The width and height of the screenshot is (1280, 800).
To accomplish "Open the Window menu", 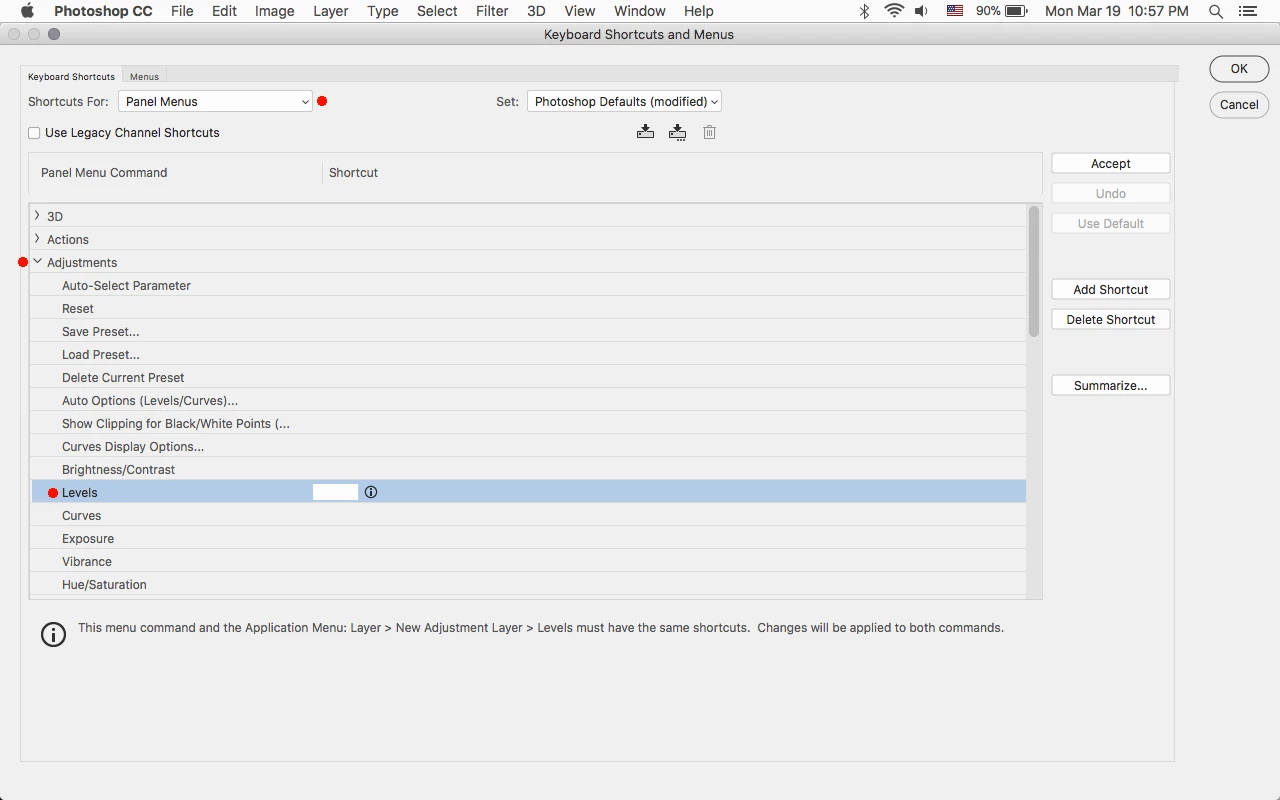I will tap(640, 11).
